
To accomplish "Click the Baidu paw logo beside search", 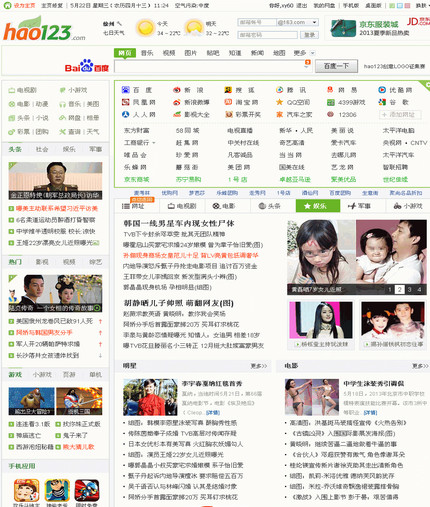I will tap(87, 65).
